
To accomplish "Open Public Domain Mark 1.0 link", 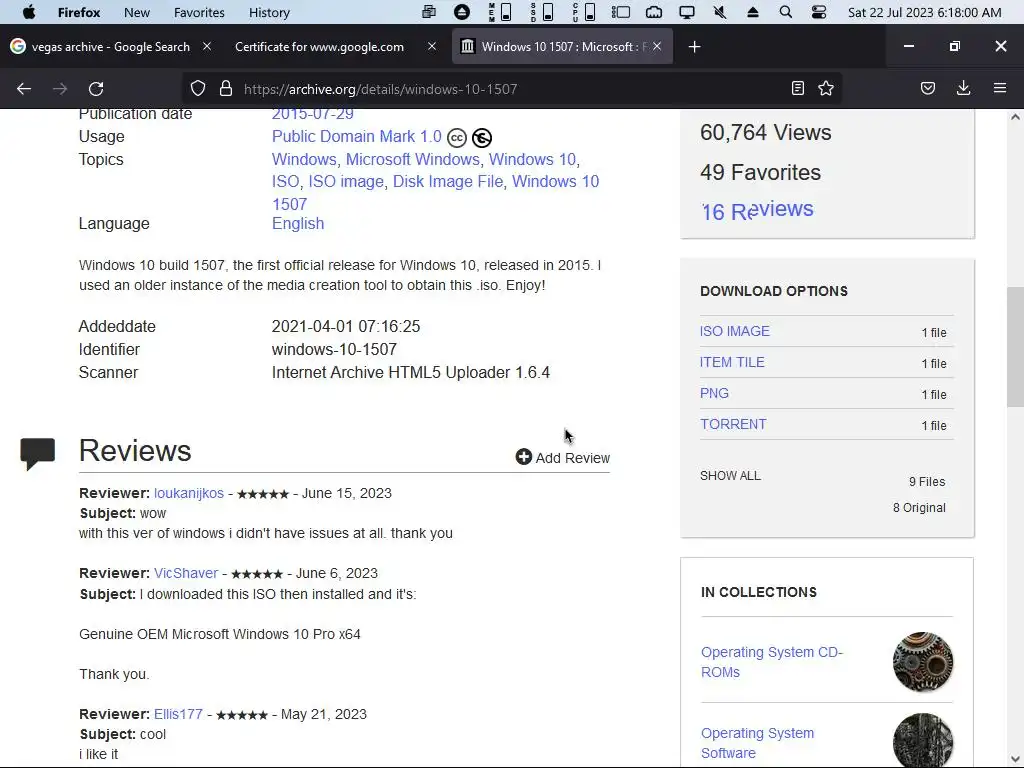I will (357, 136).
